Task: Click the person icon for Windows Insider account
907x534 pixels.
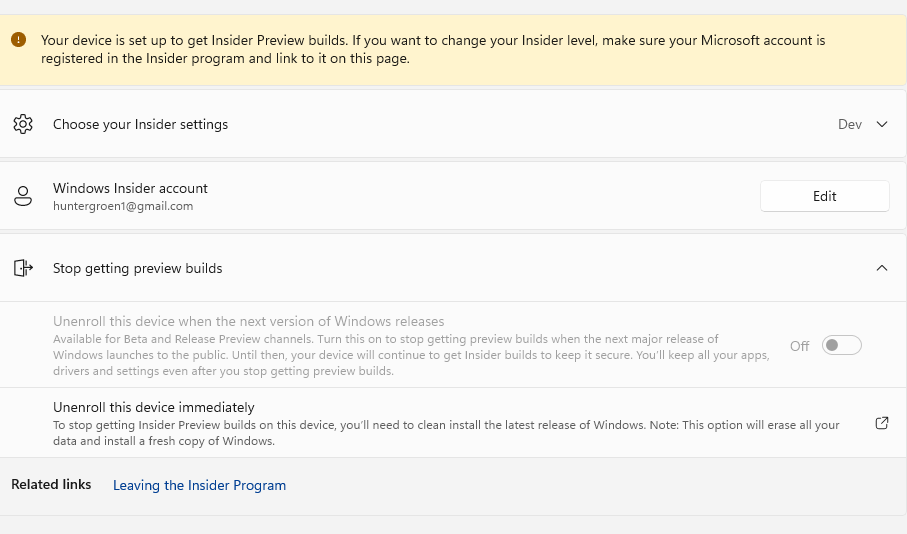Action: click(x=23, y=197)
